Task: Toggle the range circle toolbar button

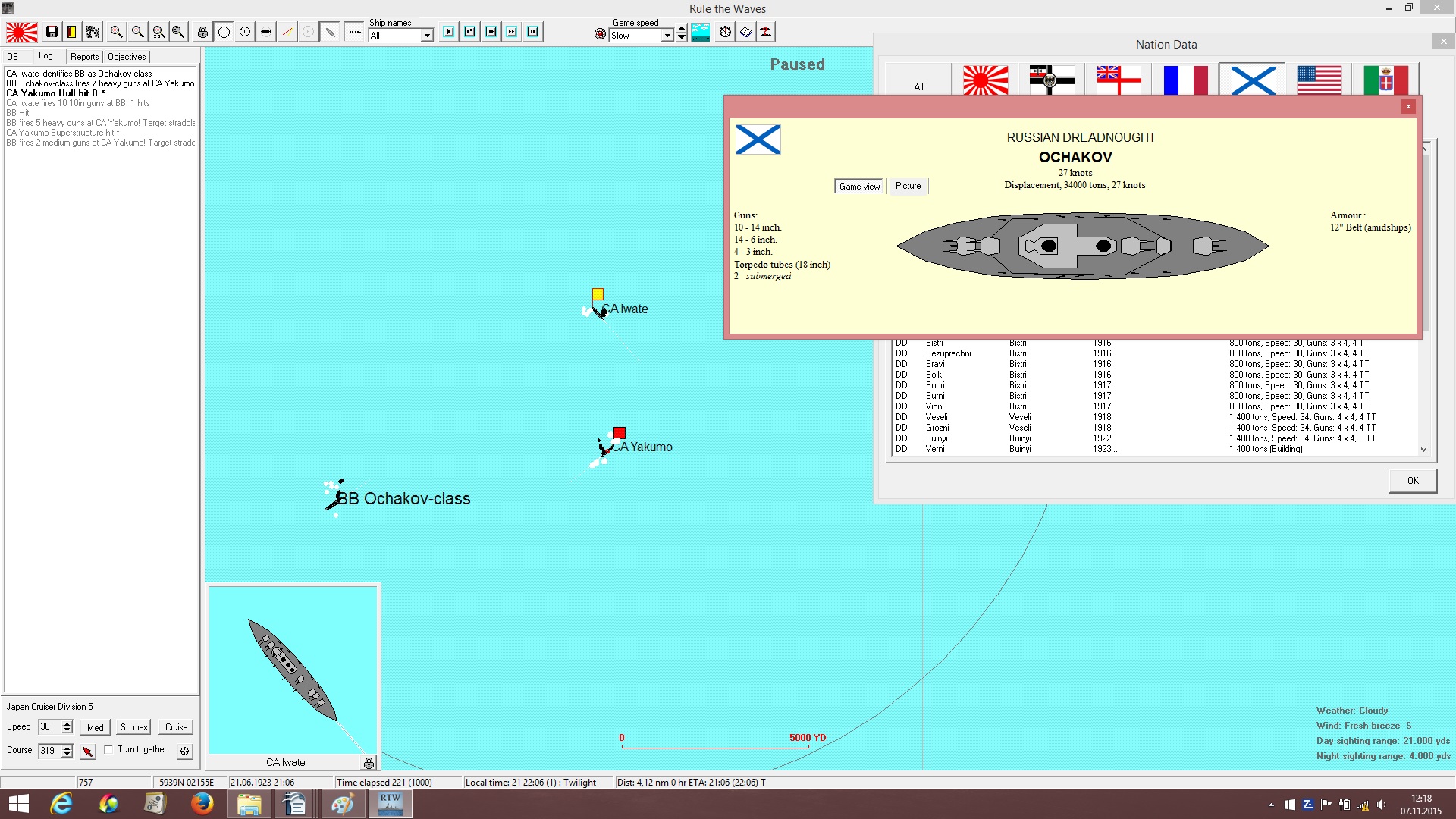Action: (x=224, y=32)
